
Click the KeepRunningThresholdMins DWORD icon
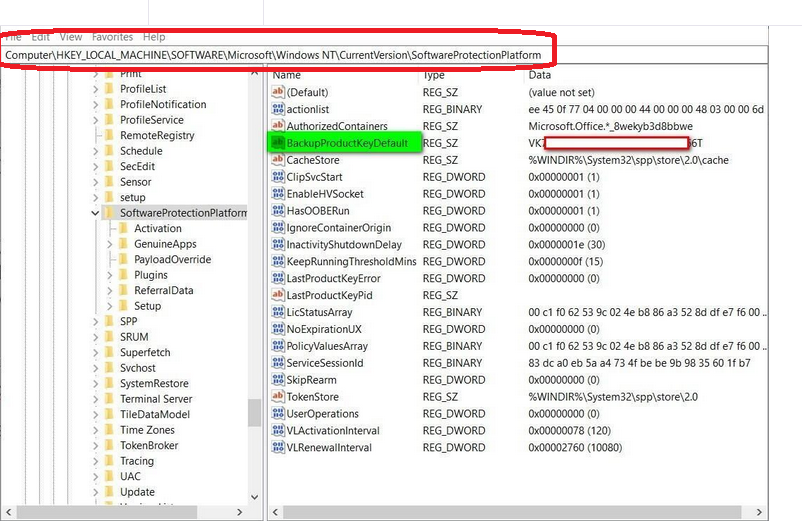coord(278,261)
